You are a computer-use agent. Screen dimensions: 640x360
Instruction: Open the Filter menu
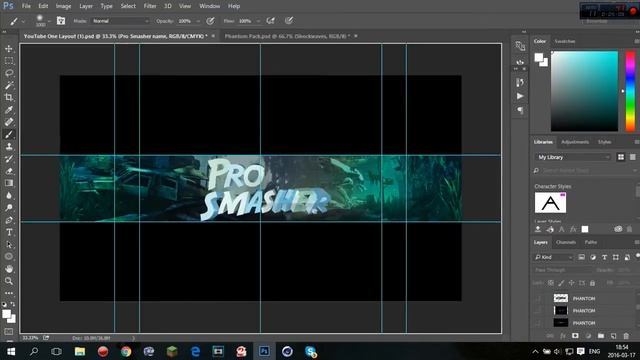point(150,6)
